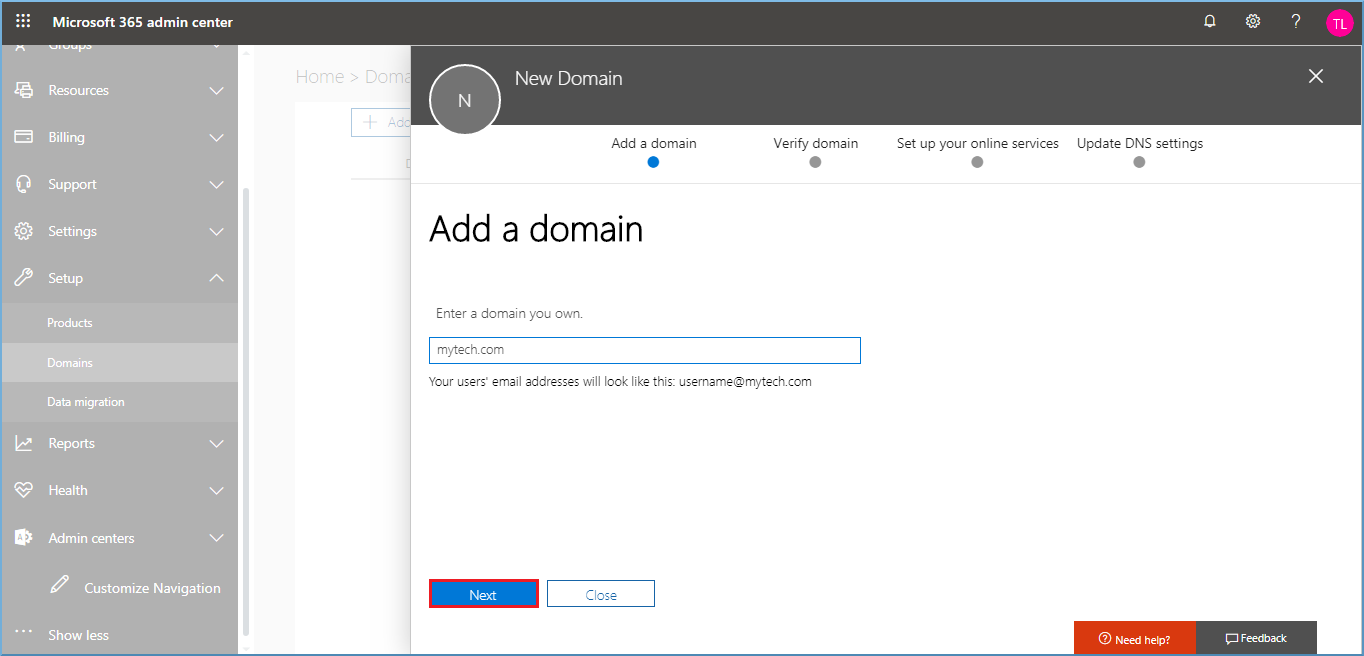Viewport: 1364px width, 656px height.
Task: Click the Add a domain step dot
Action: click(x=653, y=162)
